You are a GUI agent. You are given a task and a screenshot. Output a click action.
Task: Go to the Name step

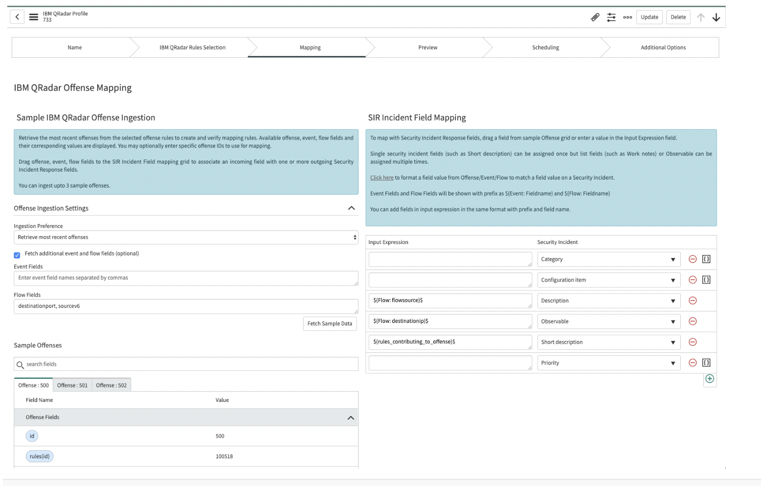(74, 48)
